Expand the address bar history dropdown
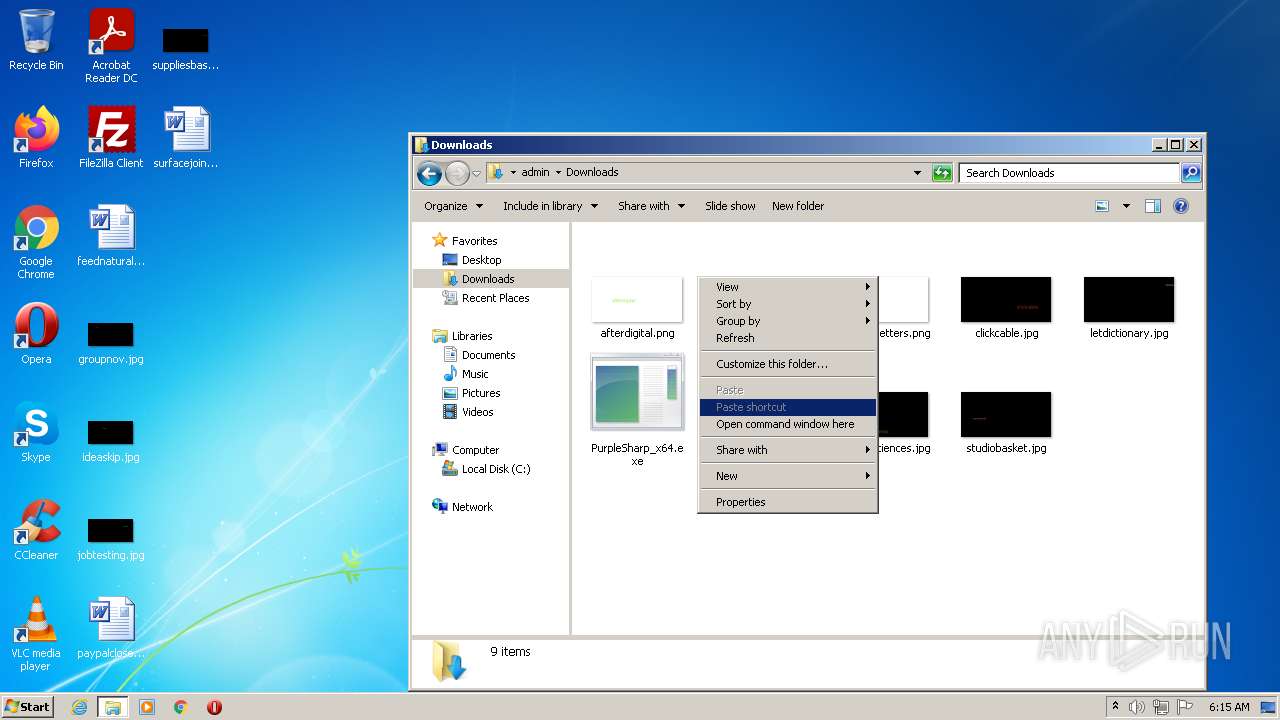The image size is (1280, 720). point(917,173)
